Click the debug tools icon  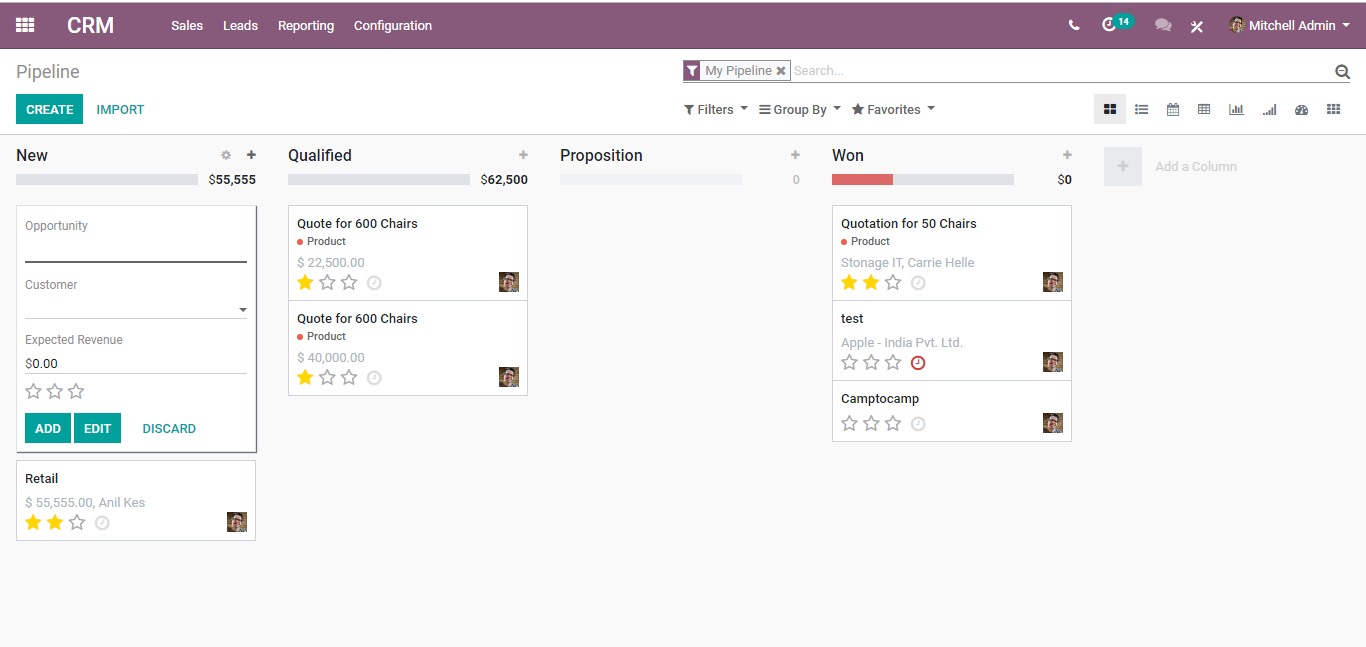1197,26
